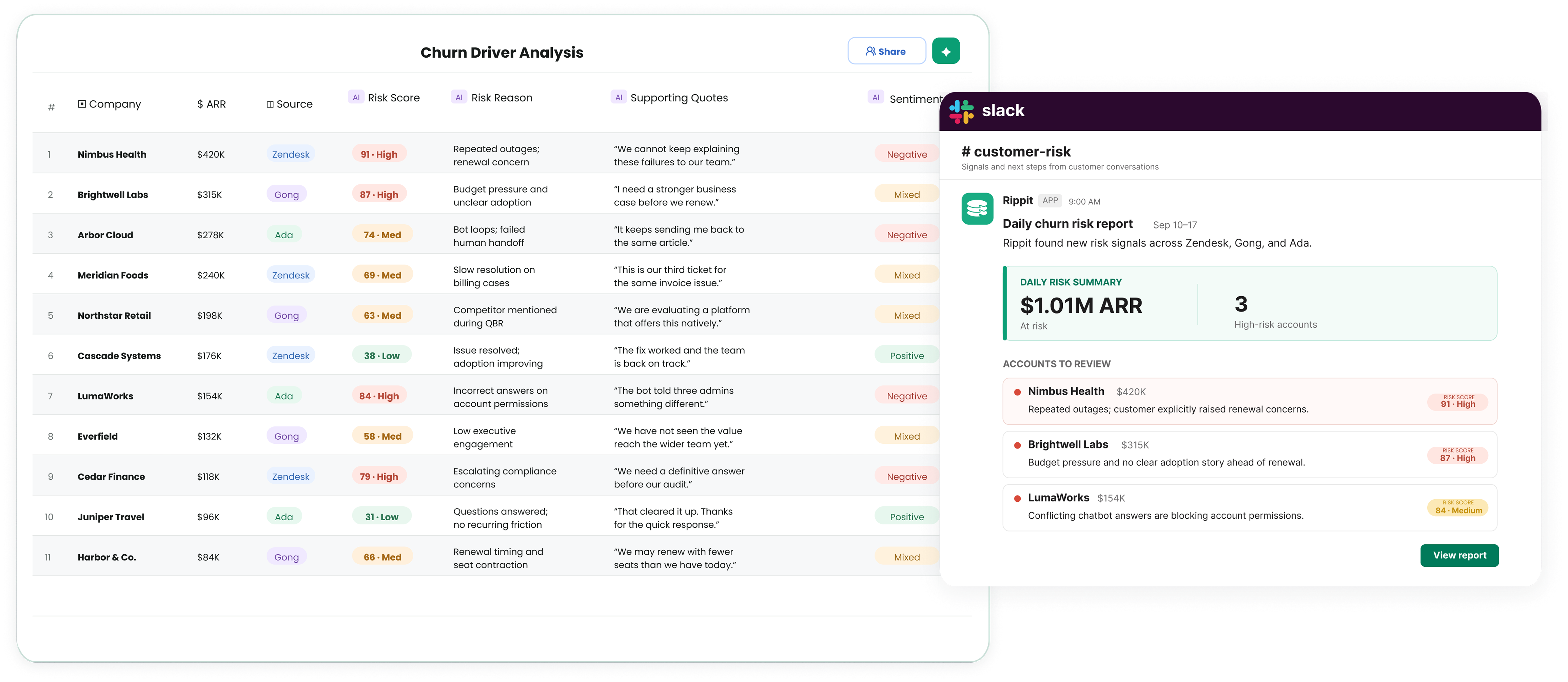Image resolution: width=1568 pixels, height=682 pixels.
Task: Select the Brightwell Labs company cell
Action: point(113,195)
